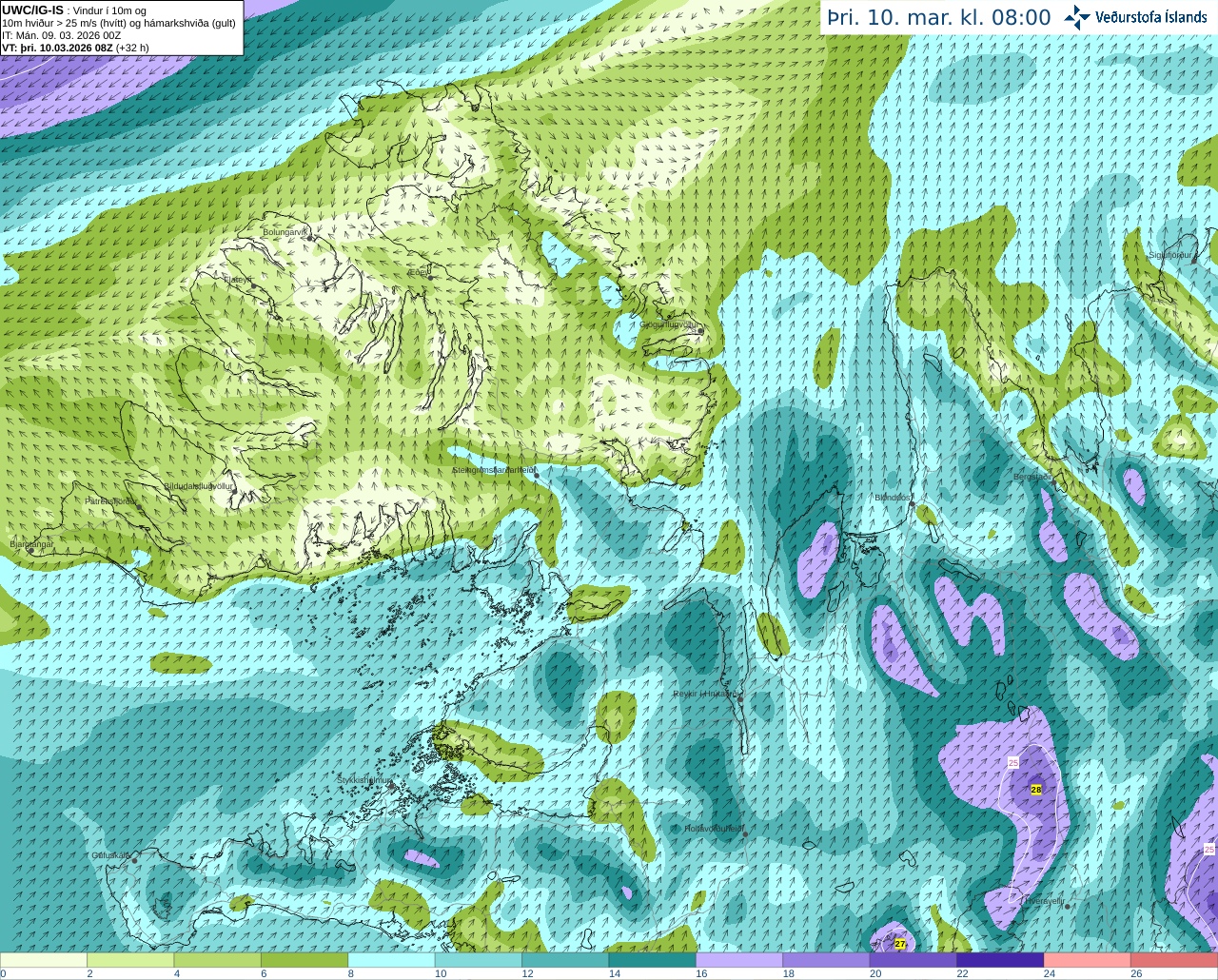Select the Blönduós station label
Screen dimensions: 1218x980
[x=894, y=498]
